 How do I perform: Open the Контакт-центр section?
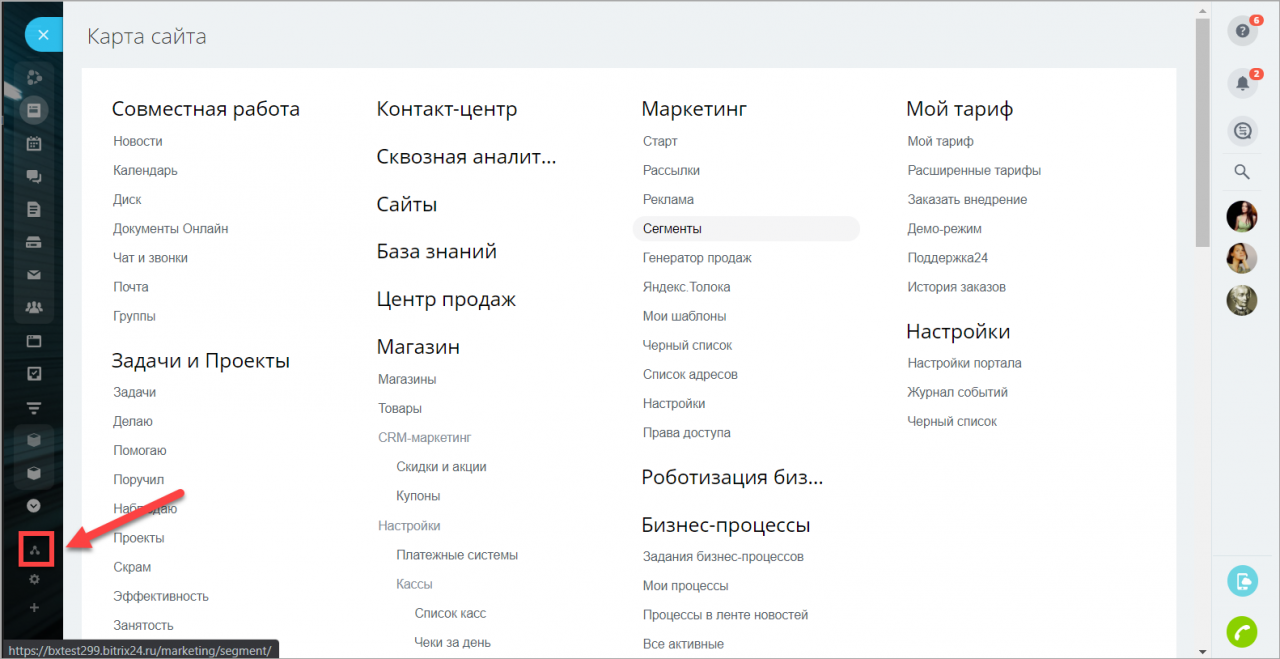447,109
